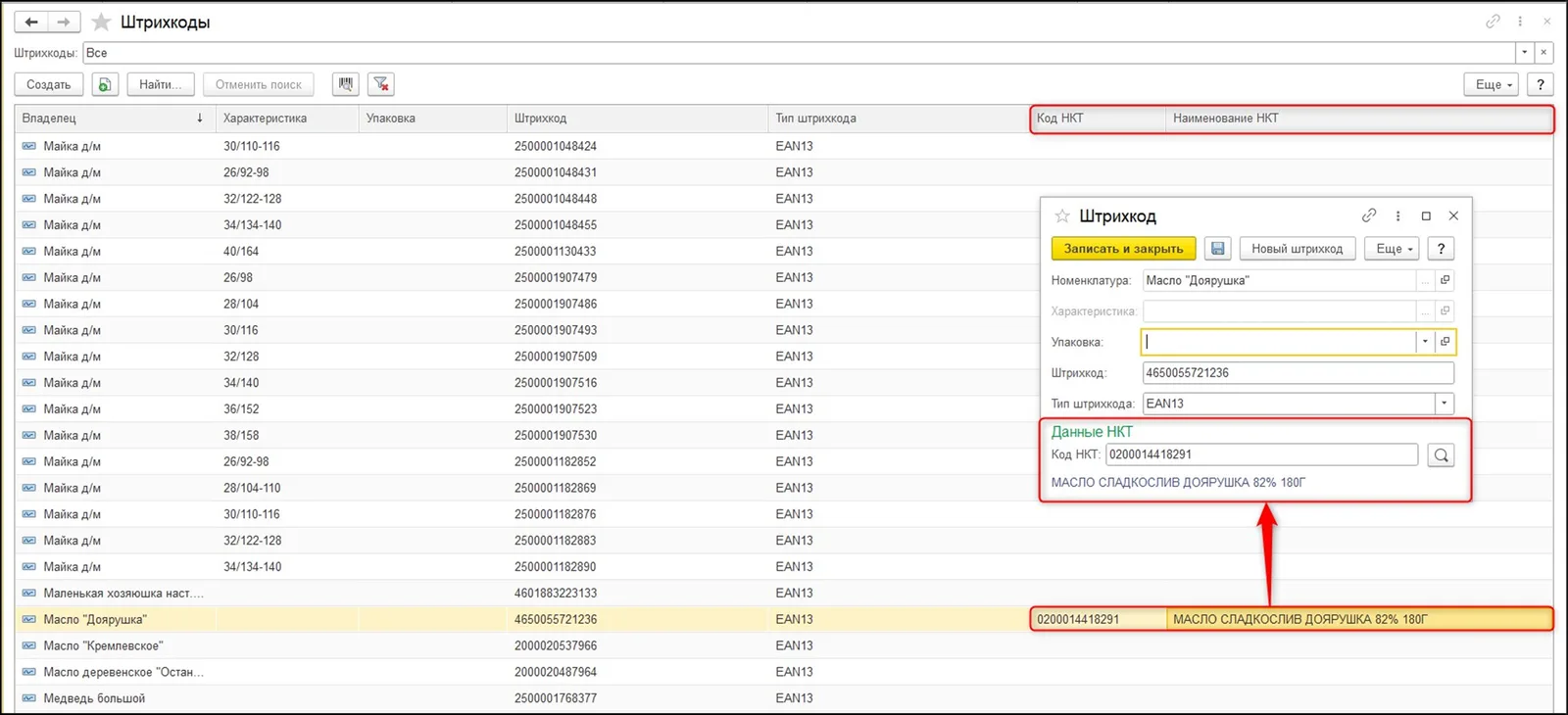Viewport: 1568px width, 715px height.
Task: Open Номенклатура item via open-form icon
Action: click(1445, 280)
